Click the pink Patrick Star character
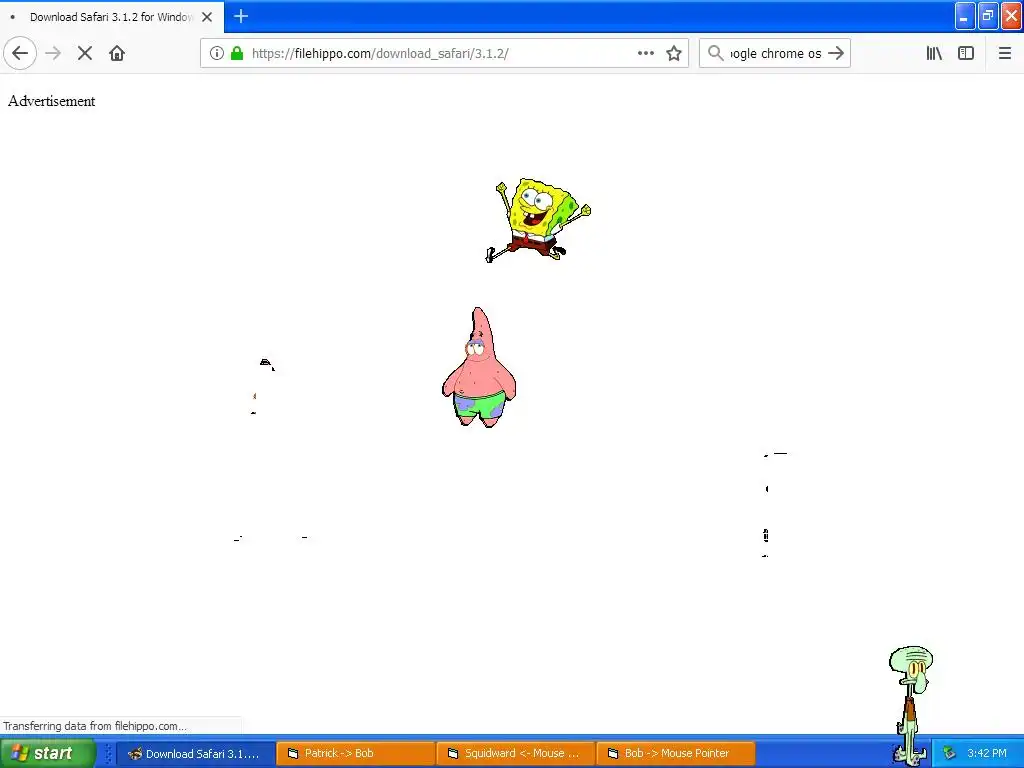This screenshot has height=768, width=1024. (479, 367)
